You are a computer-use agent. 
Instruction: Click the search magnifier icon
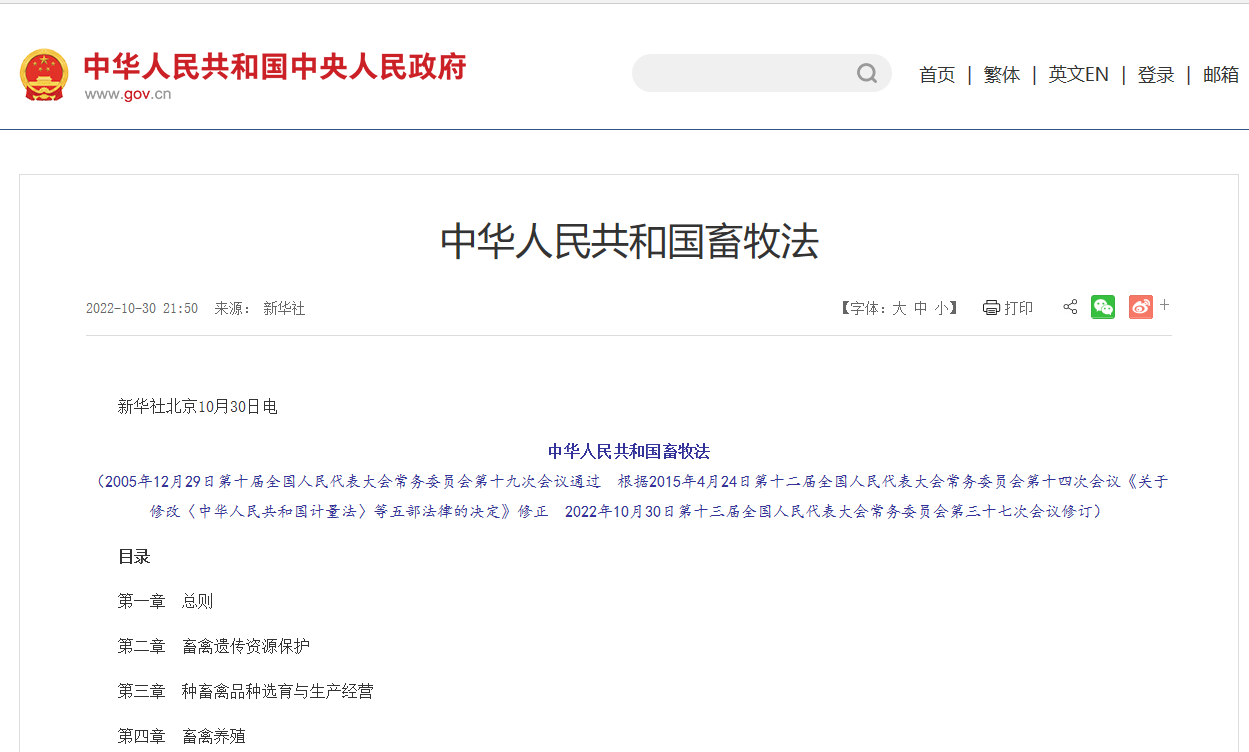pos(866,73)
